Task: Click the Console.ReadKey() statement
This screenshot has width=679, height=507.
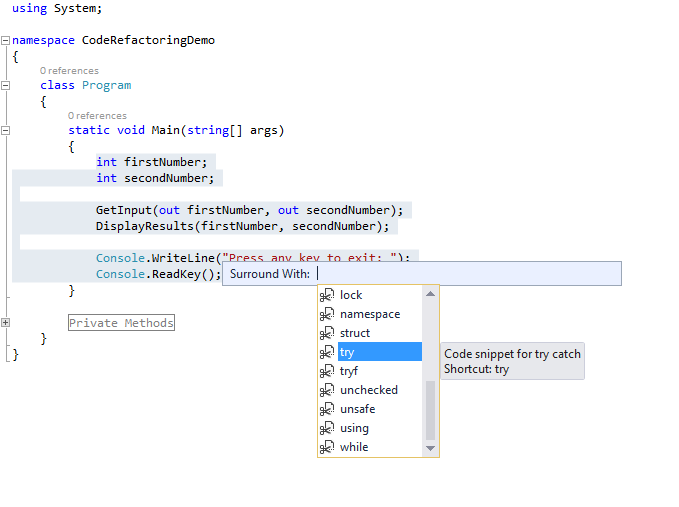Action: coord(158,274)
